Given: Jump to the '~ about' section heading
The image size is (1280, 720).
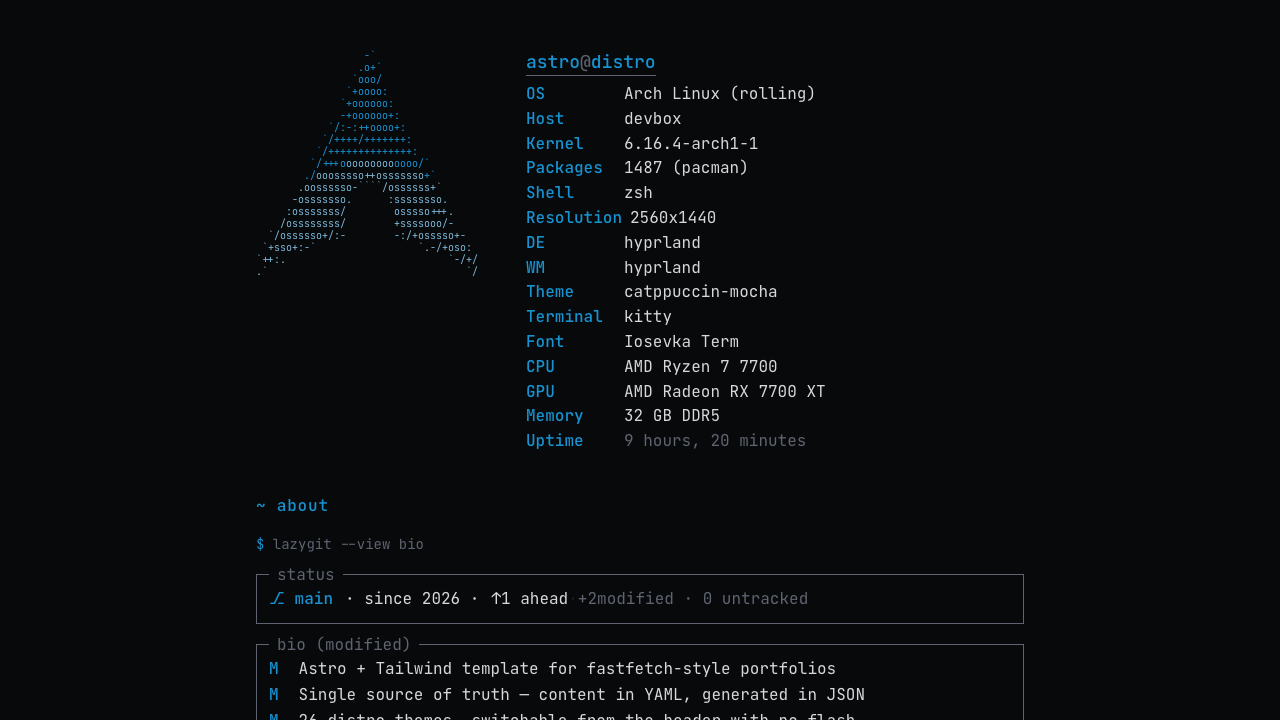Looking at the screenshot, I should coord(292,506).
